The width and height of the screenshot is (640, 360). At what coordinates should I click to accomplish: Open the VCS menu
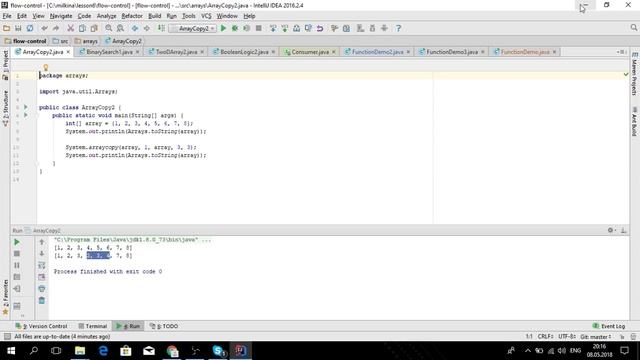206,16
